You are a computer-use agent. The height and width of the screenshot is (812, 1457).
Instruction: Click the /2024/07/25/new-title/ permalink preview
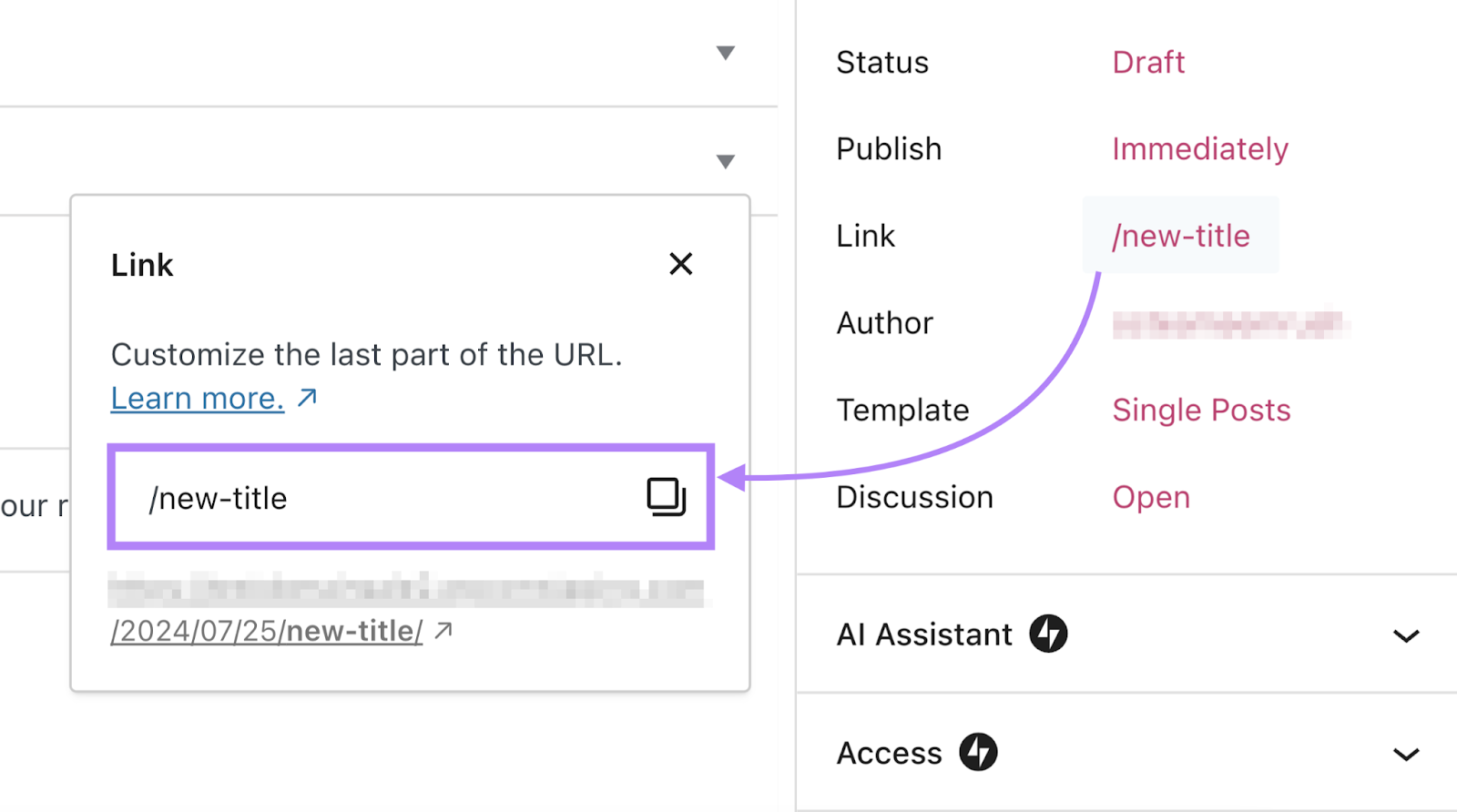(264, 629)
